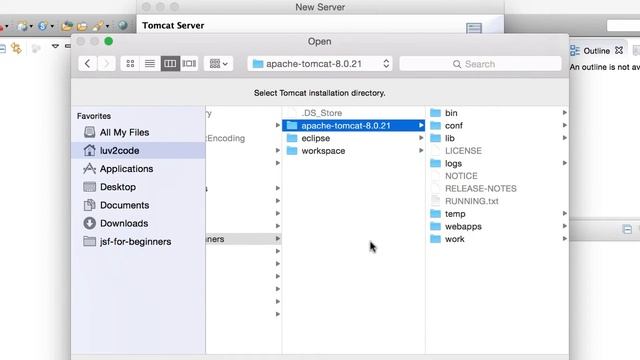Go forward in the Open dialog
640x360 pixels.
click(107, 64)
